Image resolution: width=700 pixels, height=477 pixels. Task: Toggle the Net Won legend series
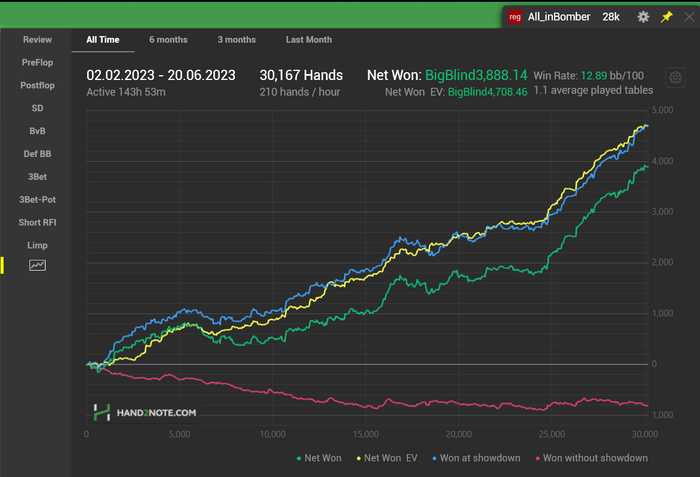(x=319, y=458)
